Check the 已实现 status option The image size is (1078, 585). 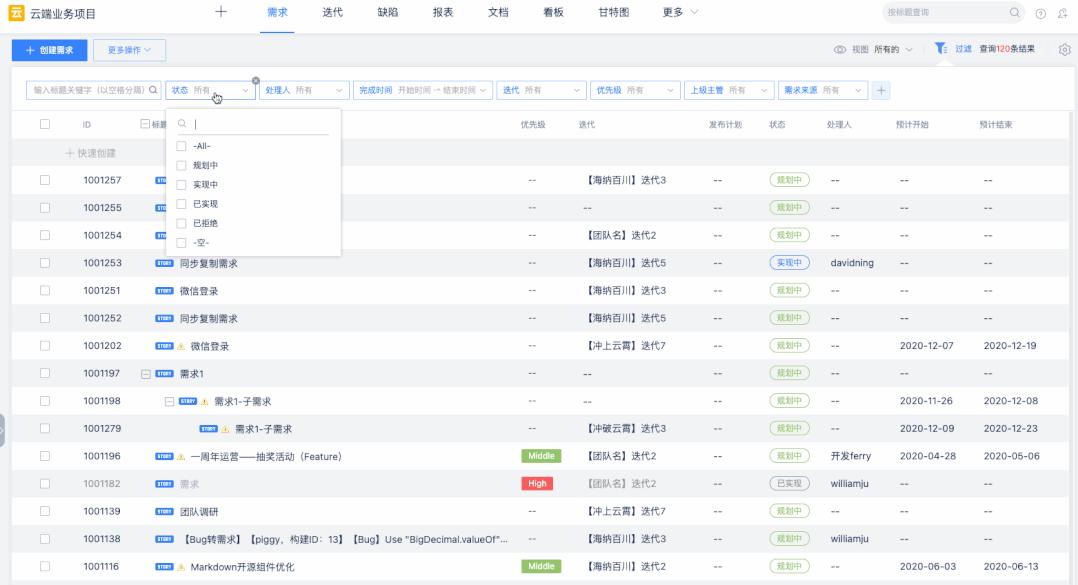181,204
